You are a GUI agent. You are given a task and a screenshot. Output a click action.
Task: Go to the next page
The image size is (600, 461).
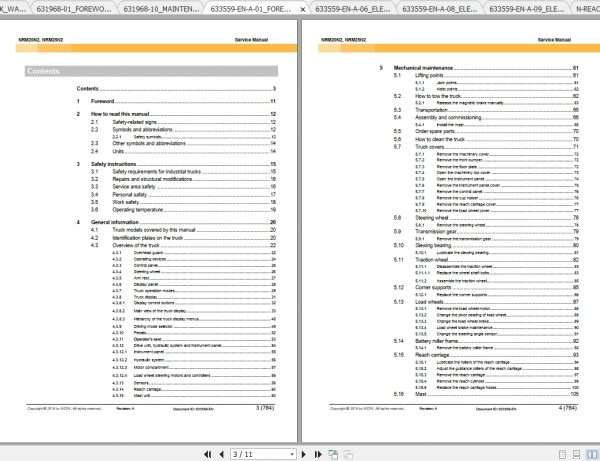[x=303, y=454]
